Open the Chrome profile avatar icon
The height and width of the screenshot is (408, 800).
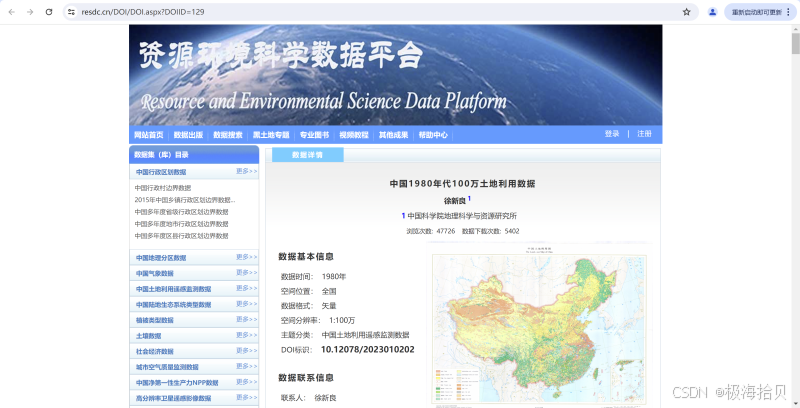click(713, 12)
